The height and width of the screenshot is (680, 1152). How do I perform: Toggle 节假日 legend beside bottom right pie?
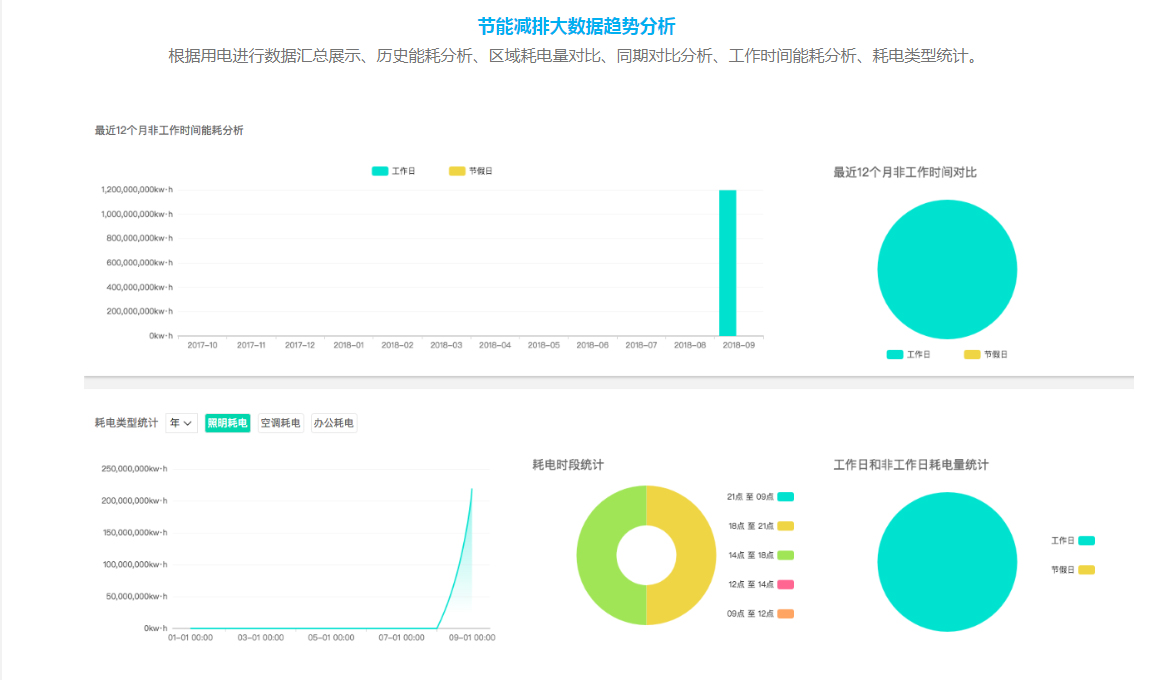[x=1073, y=570]
